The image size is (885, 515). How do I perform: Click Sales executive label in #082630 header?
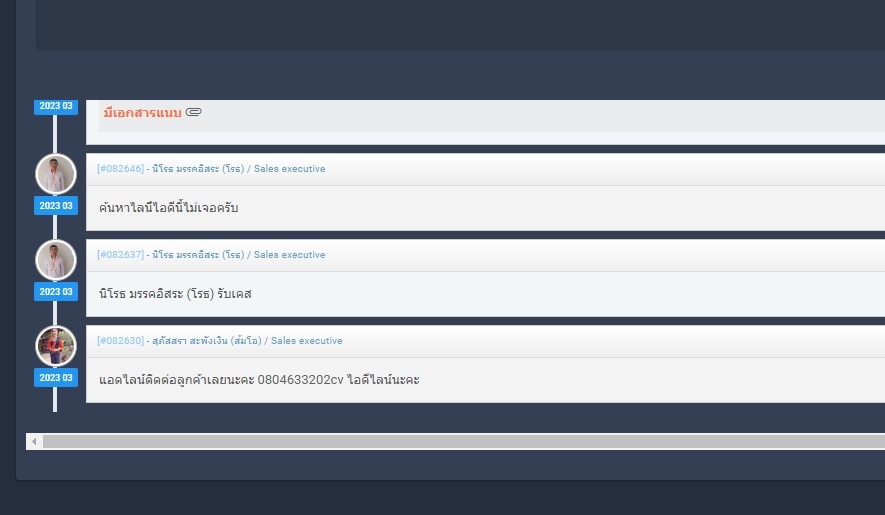306,341
